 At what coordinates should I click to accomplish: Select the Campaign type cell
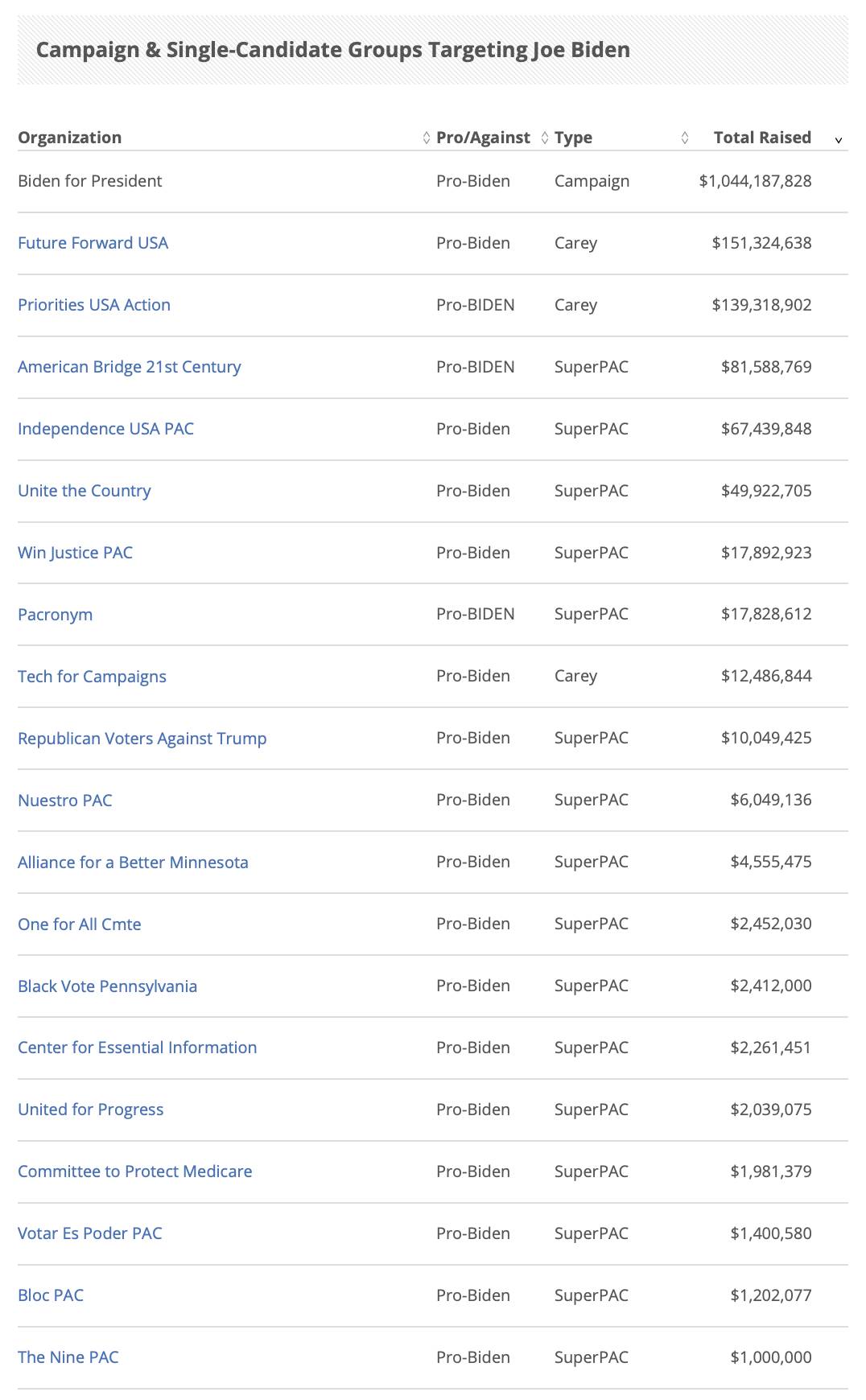(x=592, y=182)
